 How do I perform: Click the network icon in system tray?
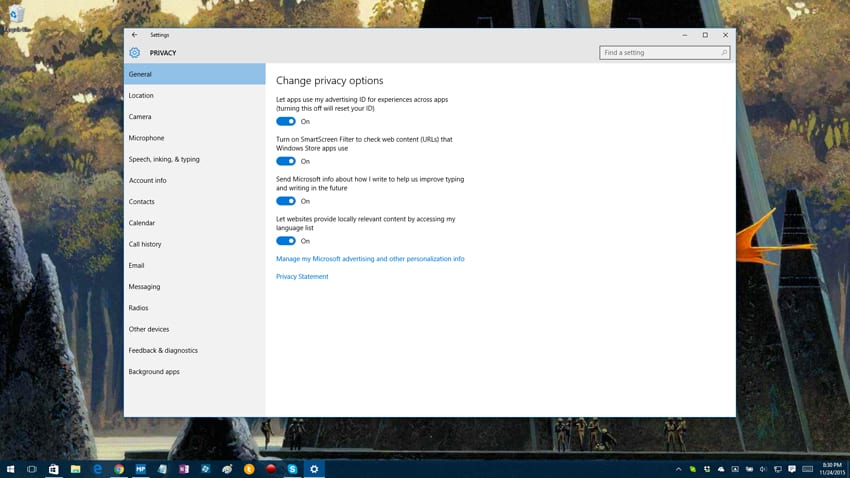click(777, 469)
